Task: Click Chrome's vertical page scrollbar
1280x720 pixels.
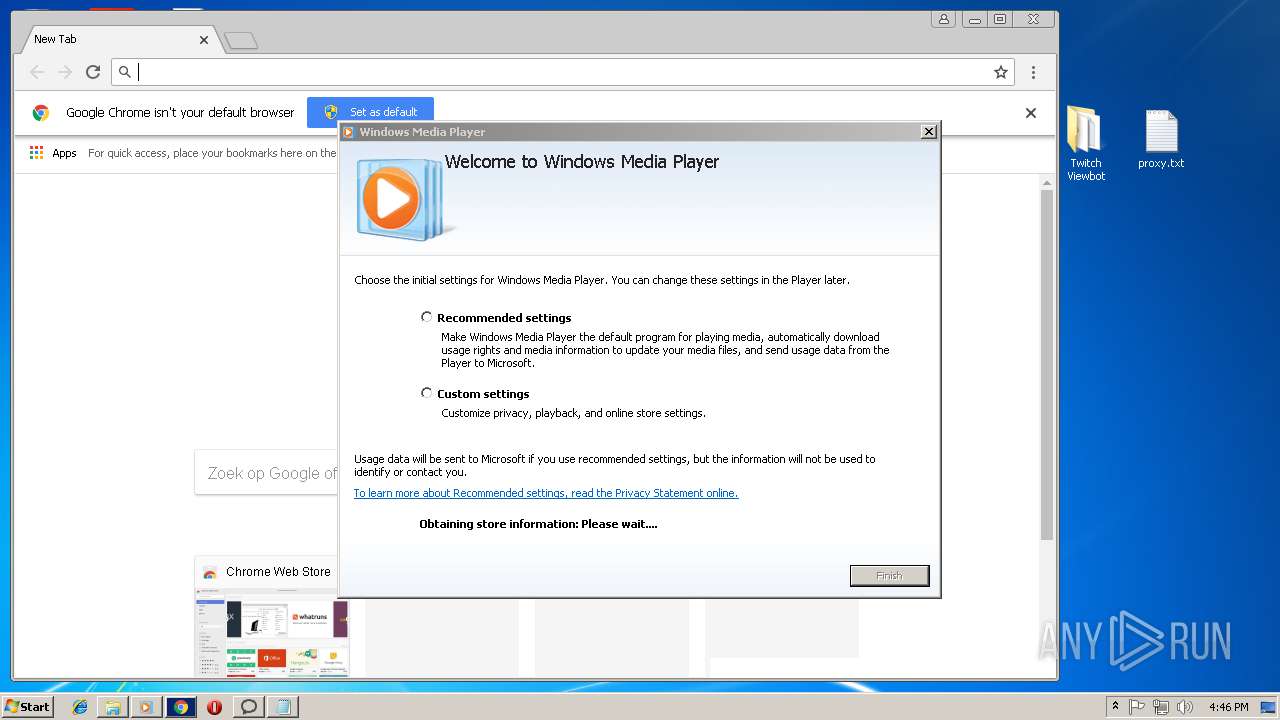Action: pyautogui.click(x=1047, y=365)
